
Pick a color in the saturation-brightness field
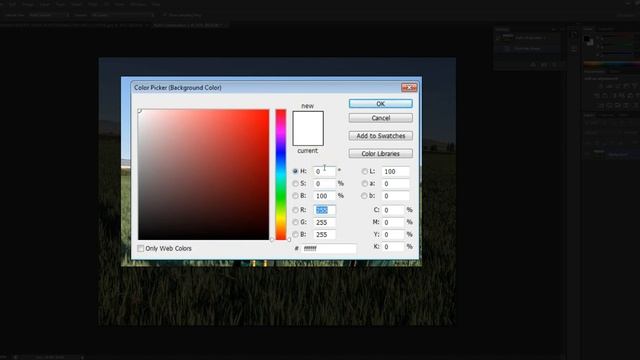pyautogui.click(x=203, y=174)
